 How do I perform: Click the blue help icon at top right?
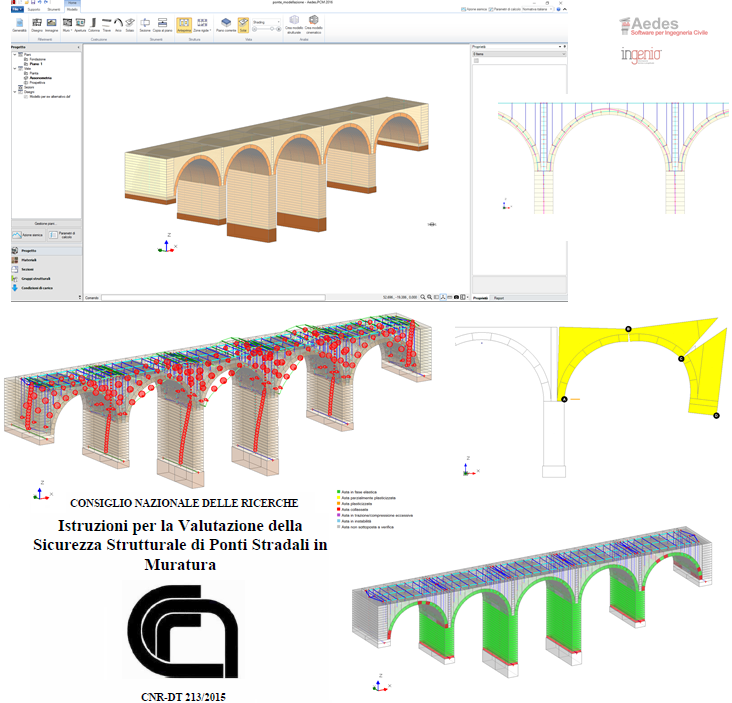pyautogui.click(x=558, y=9)
